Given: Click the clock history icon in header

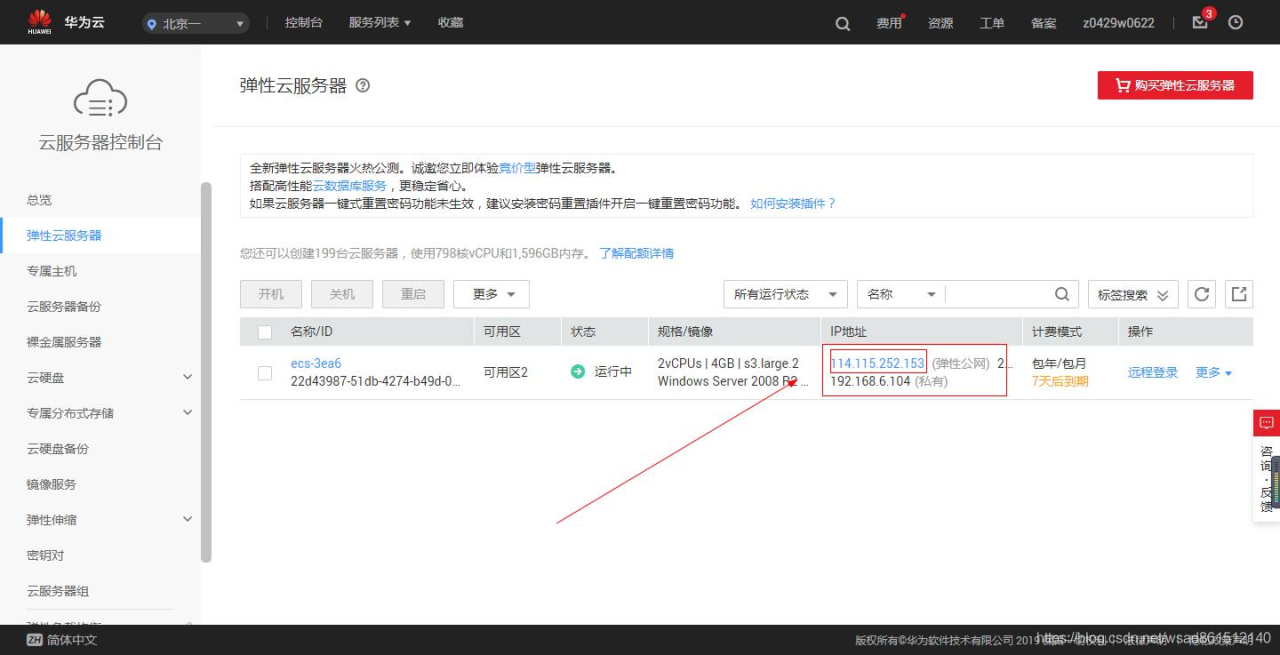Looking at the screenshot, I should click(x=1236, y=22).
